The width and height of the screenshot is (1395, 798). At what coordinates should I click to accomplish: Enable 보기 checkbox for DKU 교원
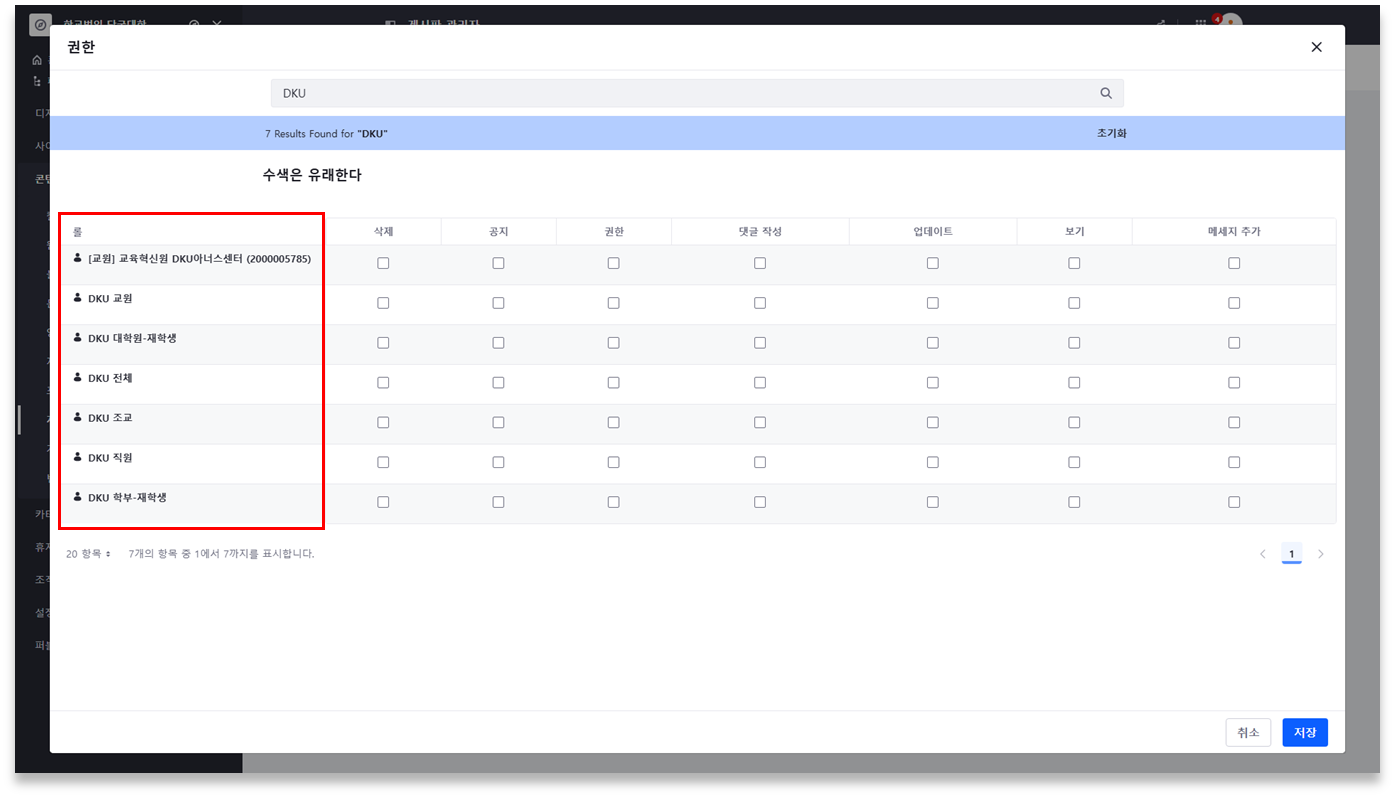point(1074,303)
